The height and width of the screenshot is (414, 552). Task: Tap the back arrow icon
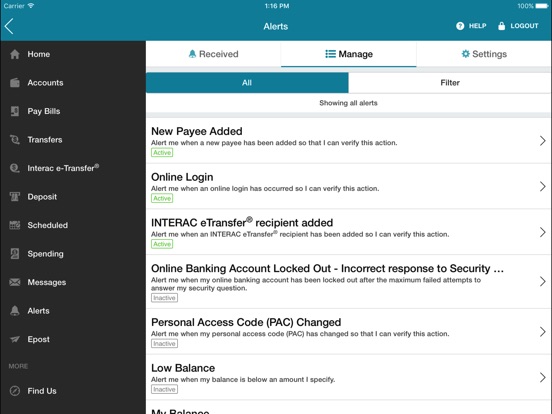tap(9, 26)
